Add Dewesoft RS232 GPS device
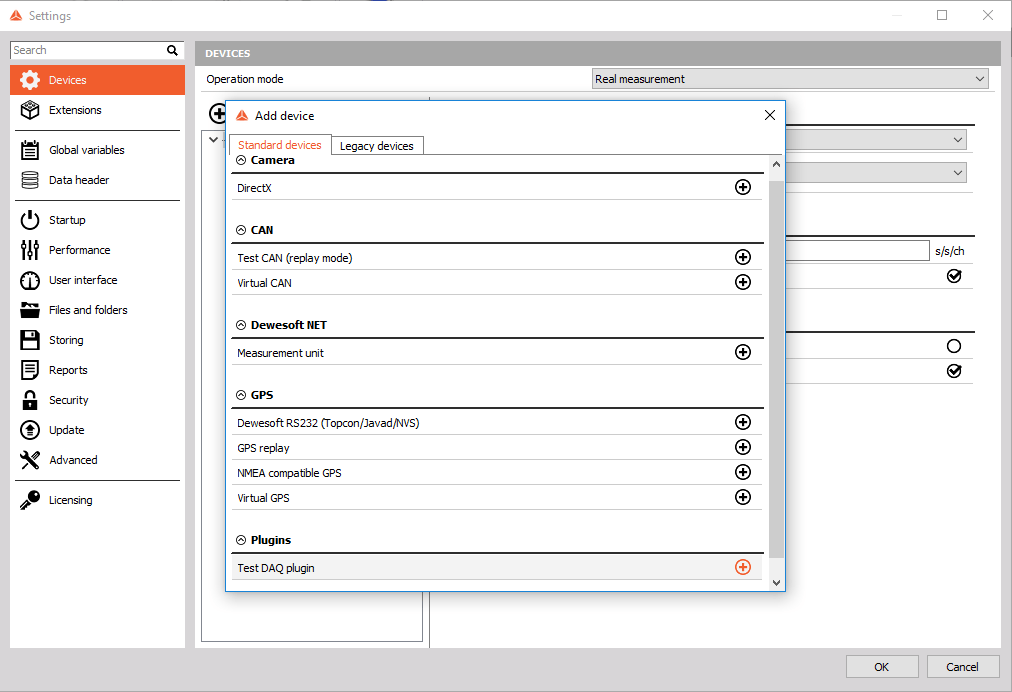Screen dimensions: 1012x692 click(x=742, y=422)
